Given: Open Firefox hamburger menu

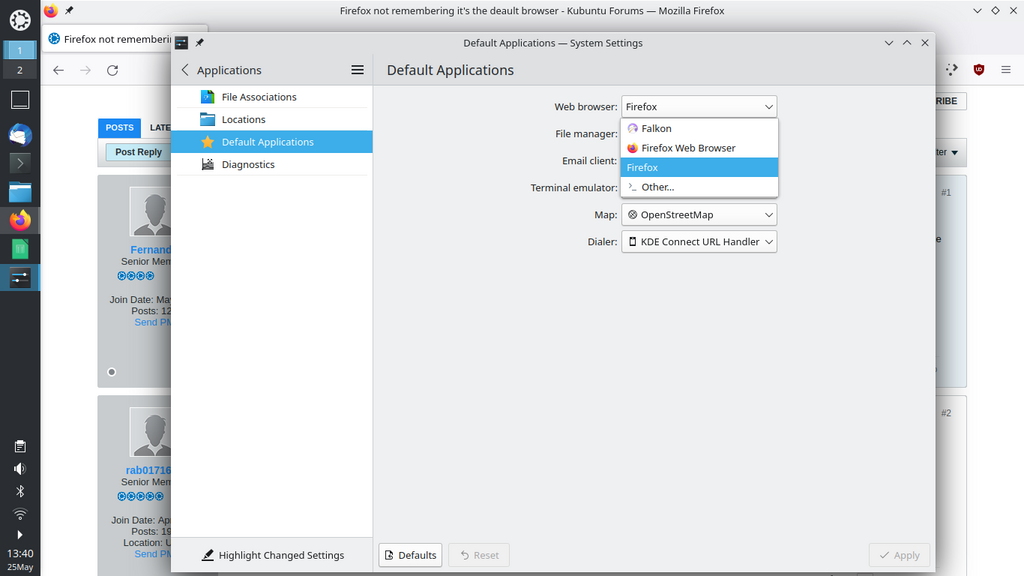Looking at the screenshot, I should (1005, 70).
